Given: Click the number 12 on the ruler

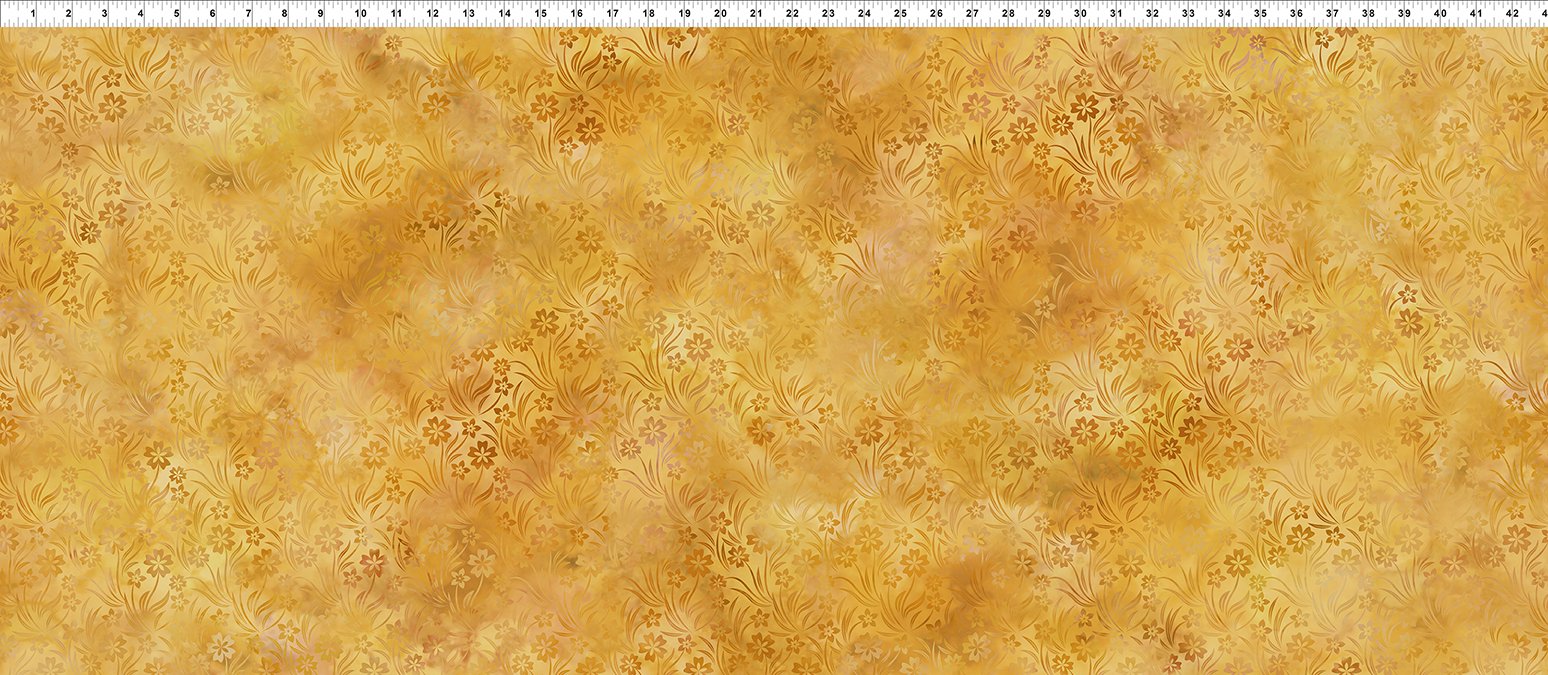Looking at the screenshot, I should [432, 14].
